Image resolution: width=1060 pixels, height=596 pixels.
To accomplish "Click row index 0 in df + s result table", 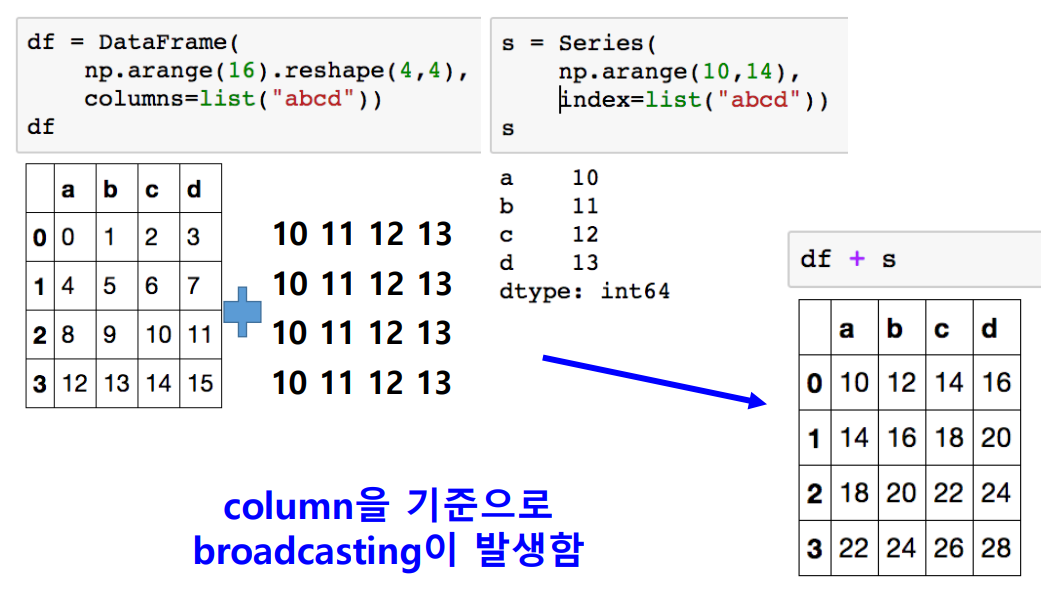I will coord(815,383).
